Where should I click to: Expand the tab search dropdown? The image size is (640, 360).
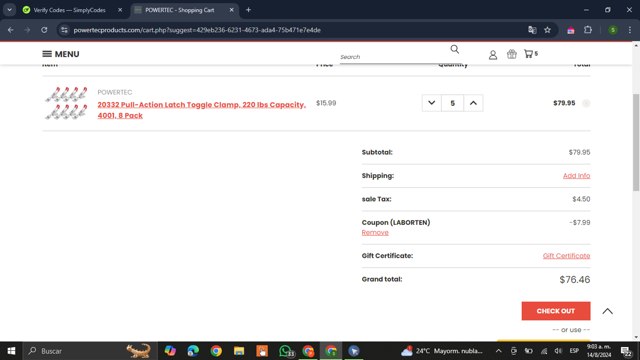tap(9, 10)
